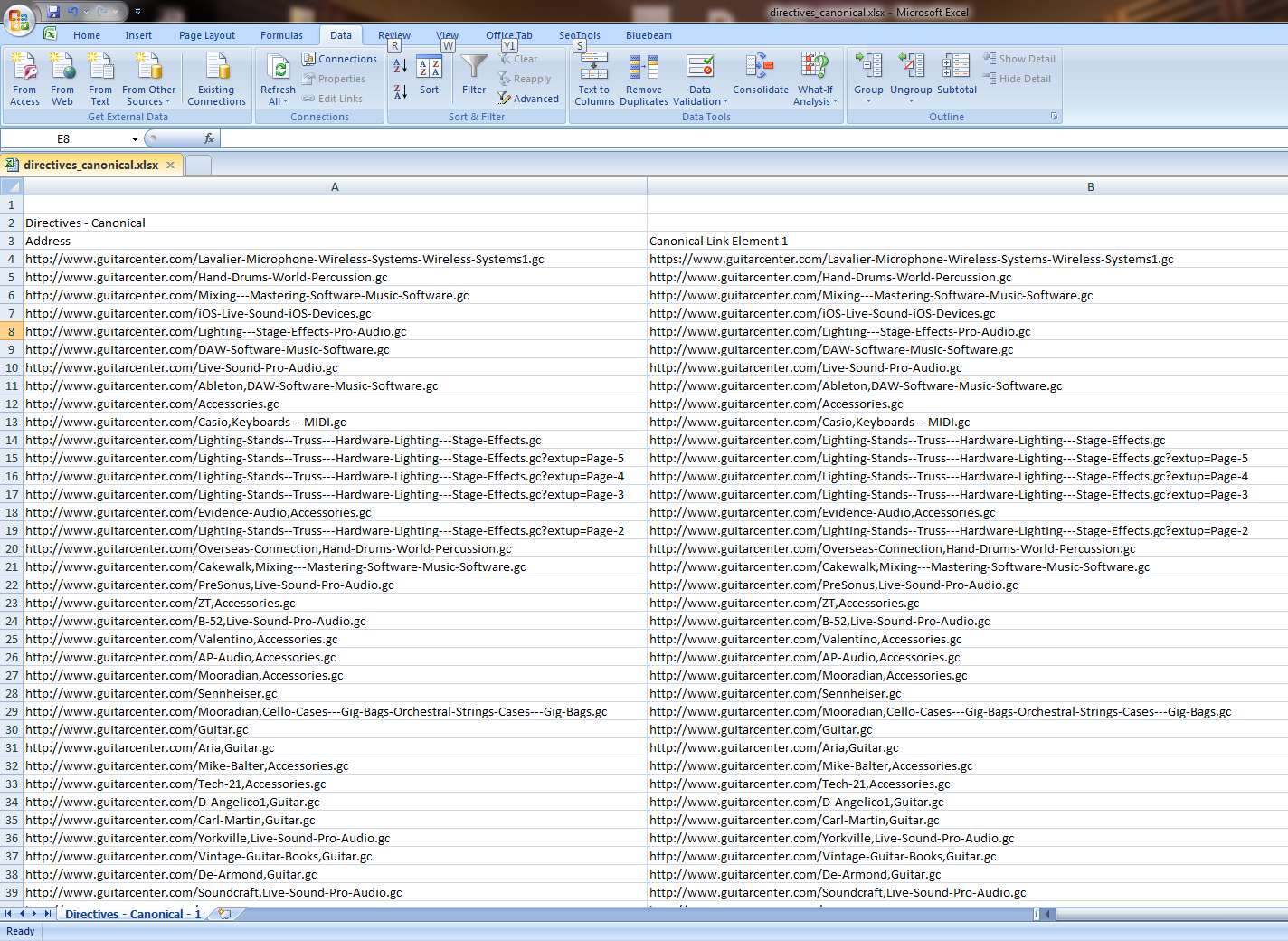Go to last sheet navigation arrow
Screen dimensions: 1288x941
pyautogui.click(x=48, y=914)
